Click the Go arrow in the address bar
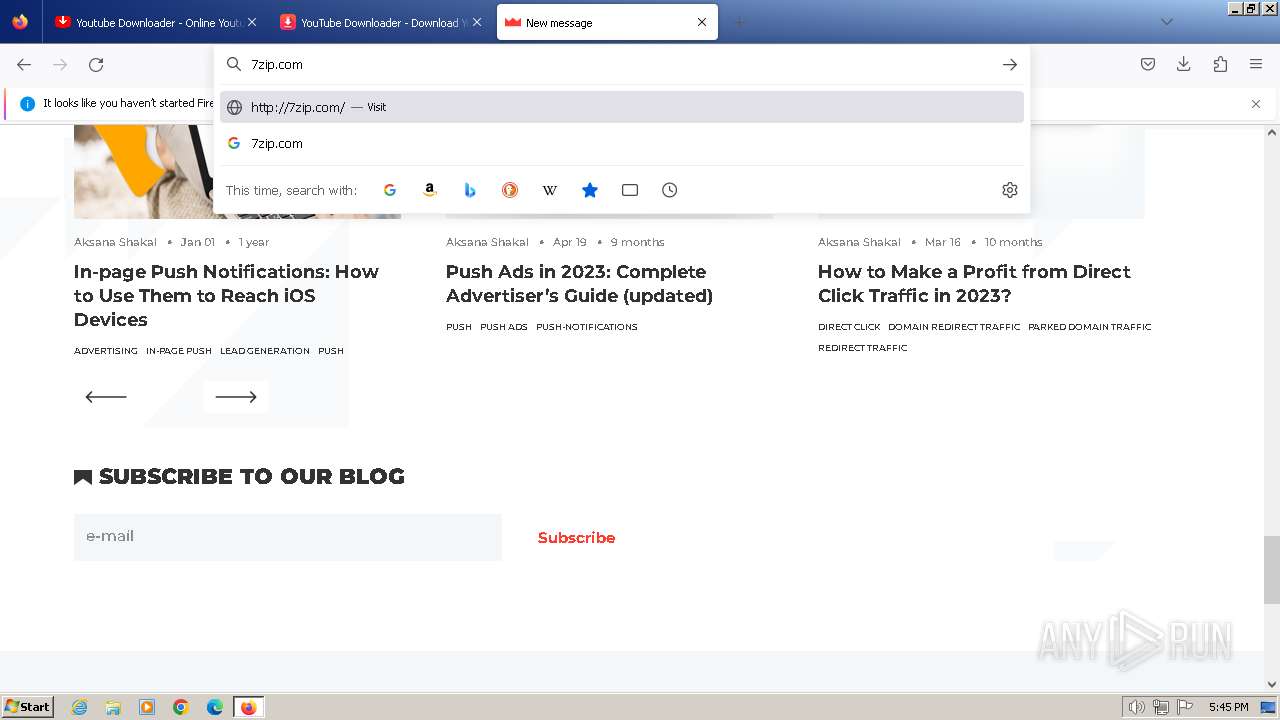Screen dimensions: 1280x720 click(1010, 64)
